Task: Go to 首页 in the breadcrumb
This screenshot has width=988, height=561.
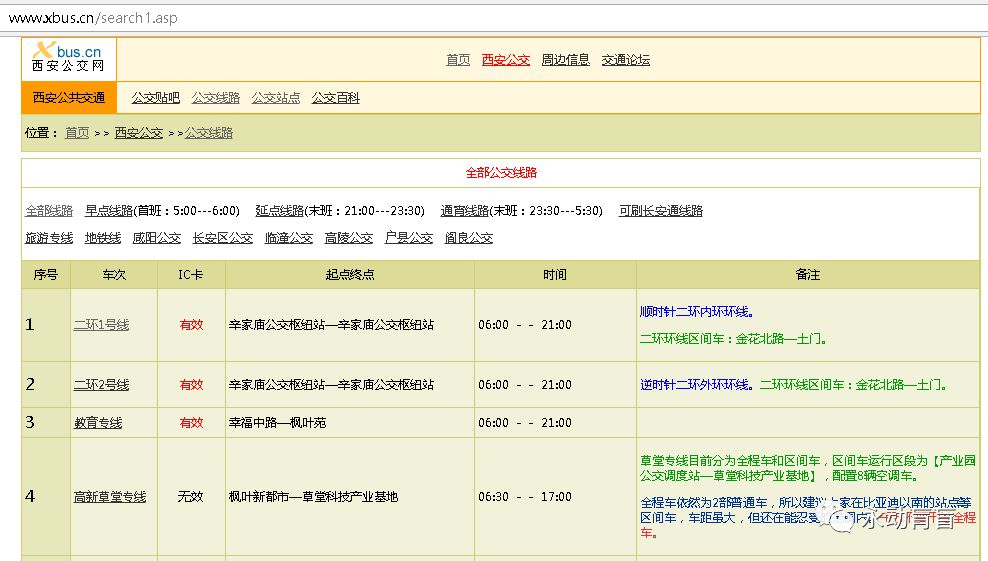Action: 77,133
